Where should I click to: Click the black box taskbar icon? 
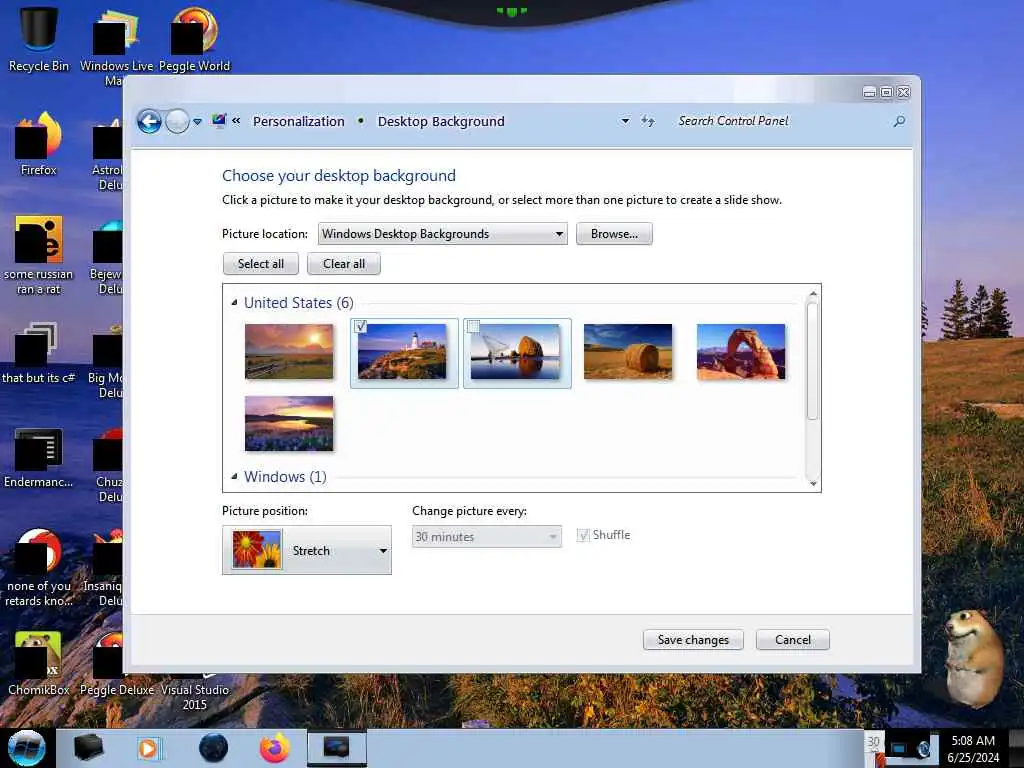(88, 748)
